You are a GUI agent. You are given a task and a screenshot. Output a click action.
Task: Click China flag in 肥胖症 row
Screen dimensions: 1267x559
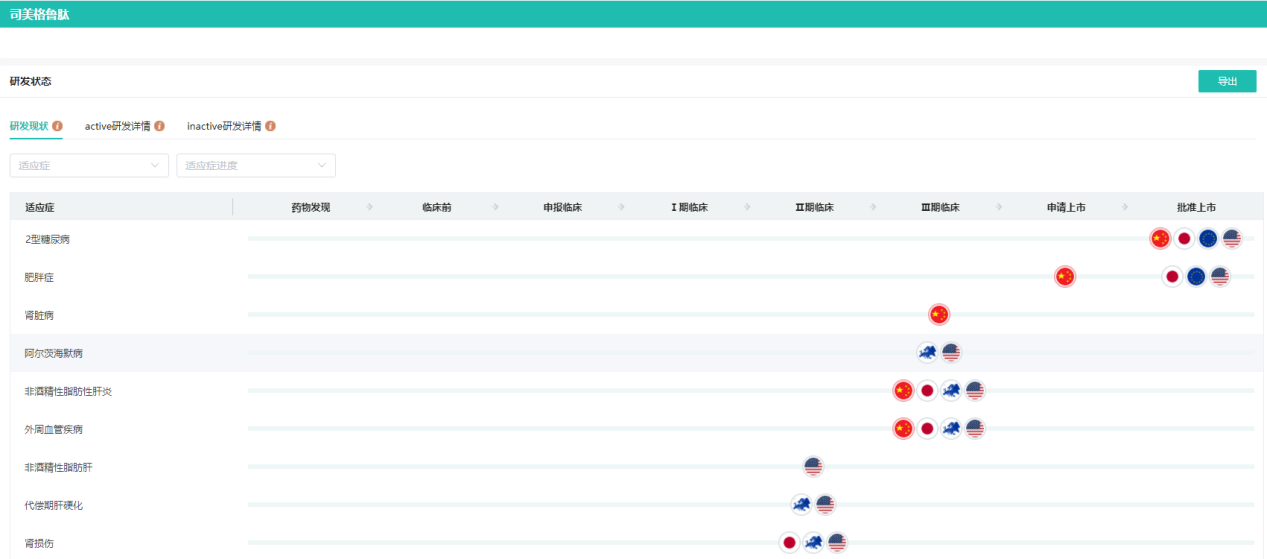(x=1065, y=276)
